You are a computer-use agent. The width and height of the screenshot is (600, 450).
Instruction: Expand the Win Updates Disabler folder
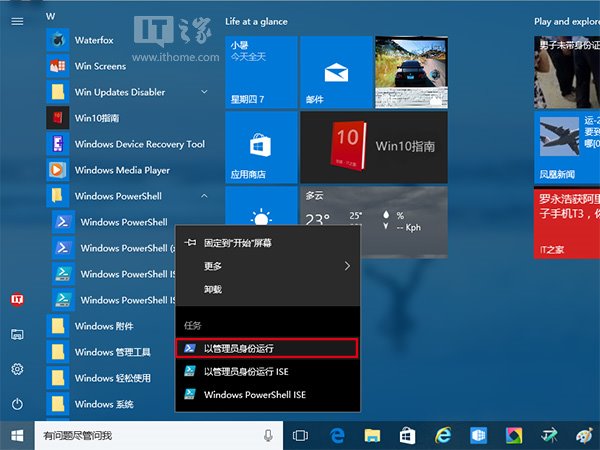(x=204, y=92)
